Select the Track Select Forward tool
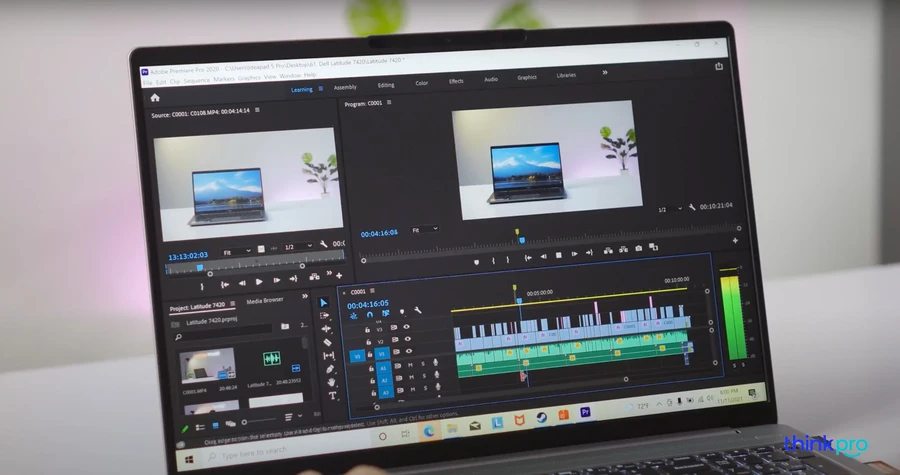The image size is (900, 475). click(324, 316)
